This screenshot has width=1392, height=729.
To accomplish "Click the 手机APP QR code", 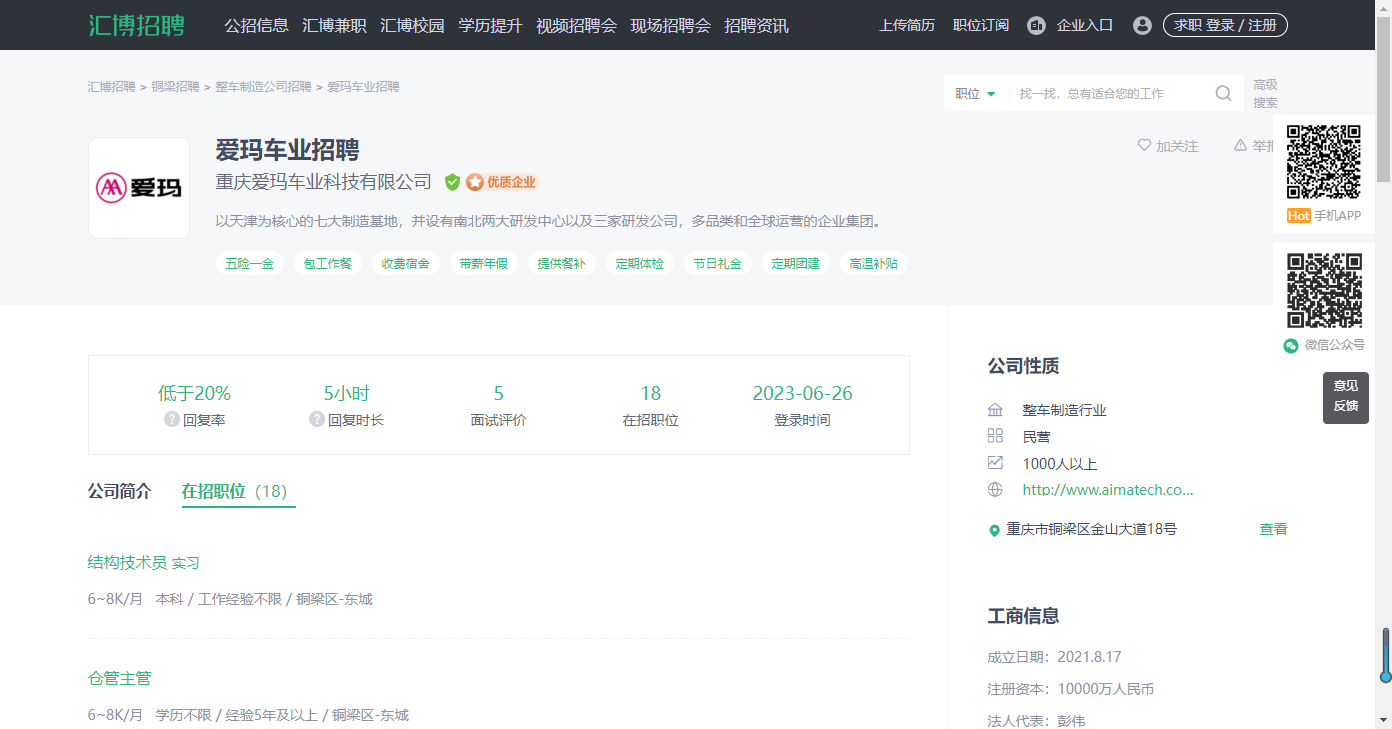I will point(1323,162).
